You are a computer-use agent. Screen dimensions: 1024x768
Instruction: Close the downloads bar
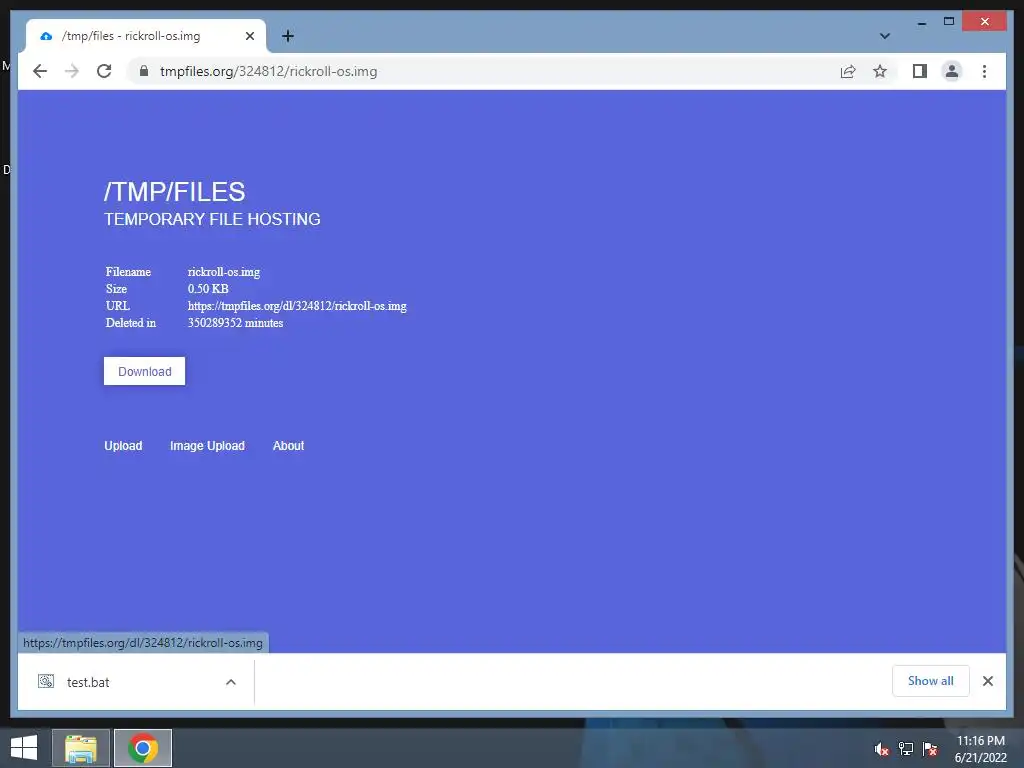click(x=987, y=681)
